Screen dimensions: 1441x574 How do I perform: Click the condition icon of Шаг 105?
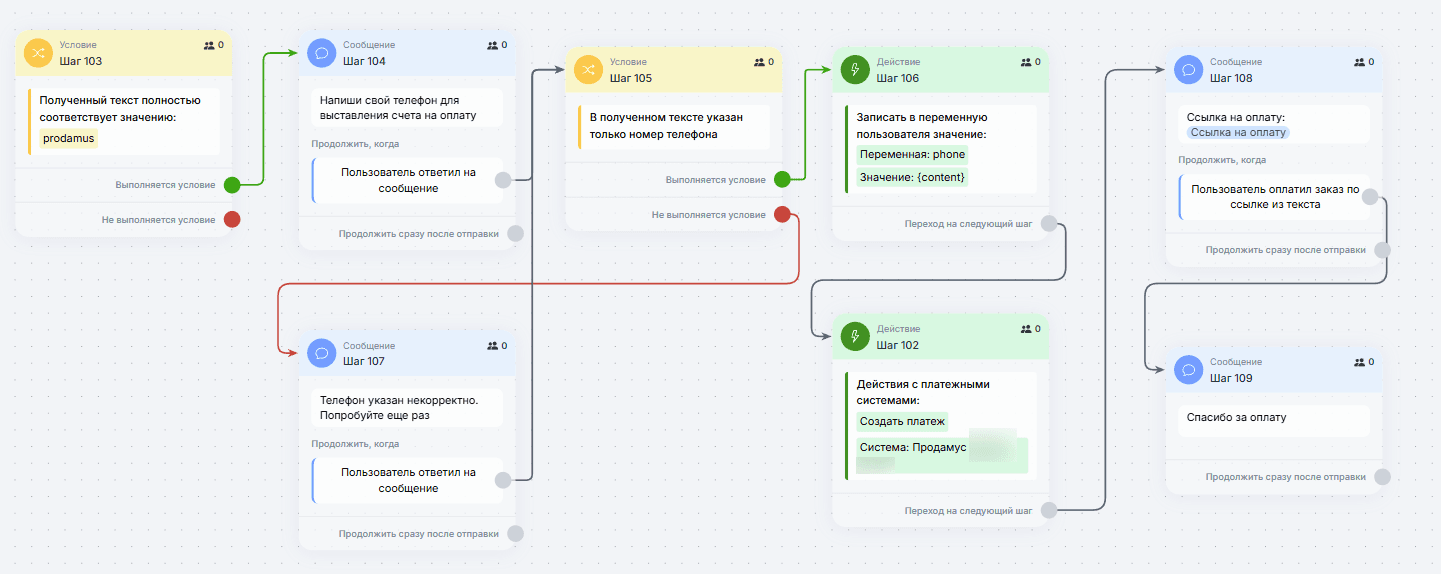(588, 70)
